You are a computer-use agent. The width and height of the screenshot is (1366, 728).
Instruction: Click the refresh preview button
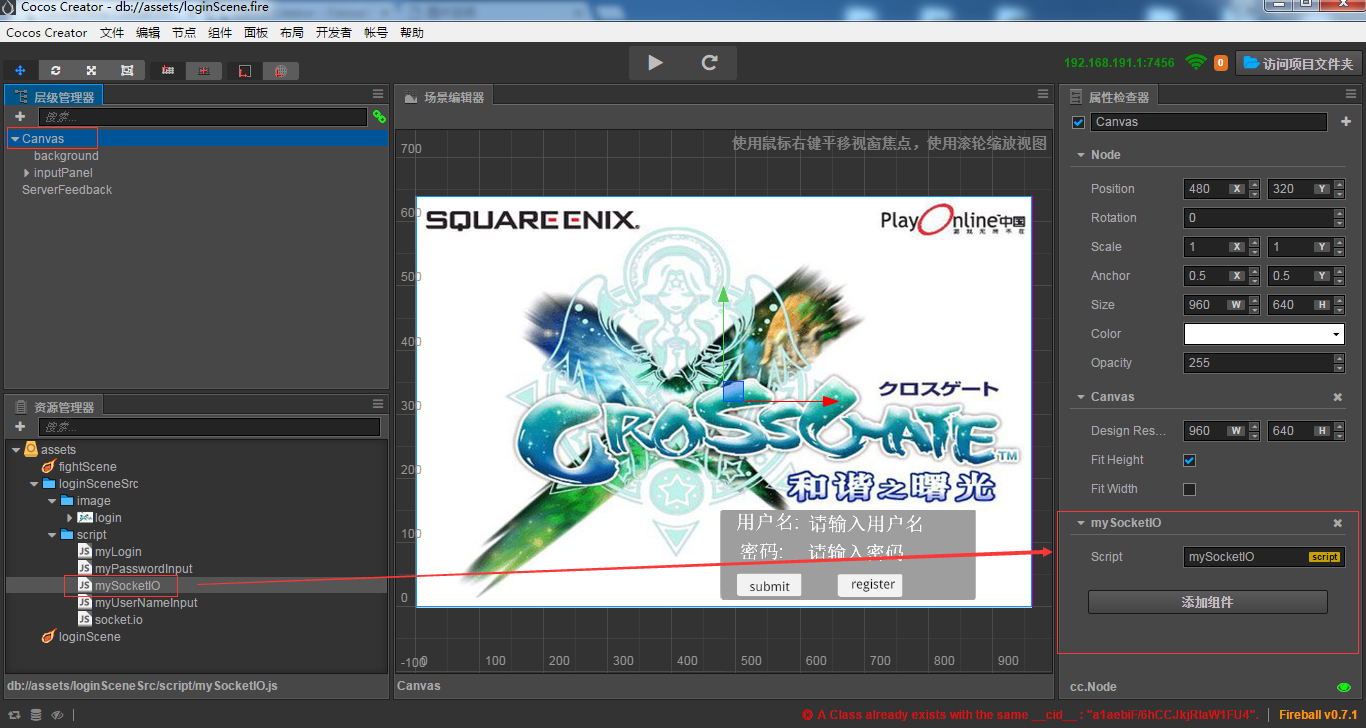[710, 63]
